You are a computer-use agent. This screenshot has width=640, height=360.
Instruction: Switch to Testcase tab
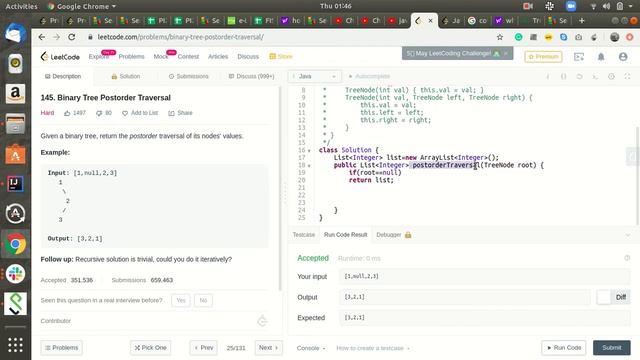(304, 235)
